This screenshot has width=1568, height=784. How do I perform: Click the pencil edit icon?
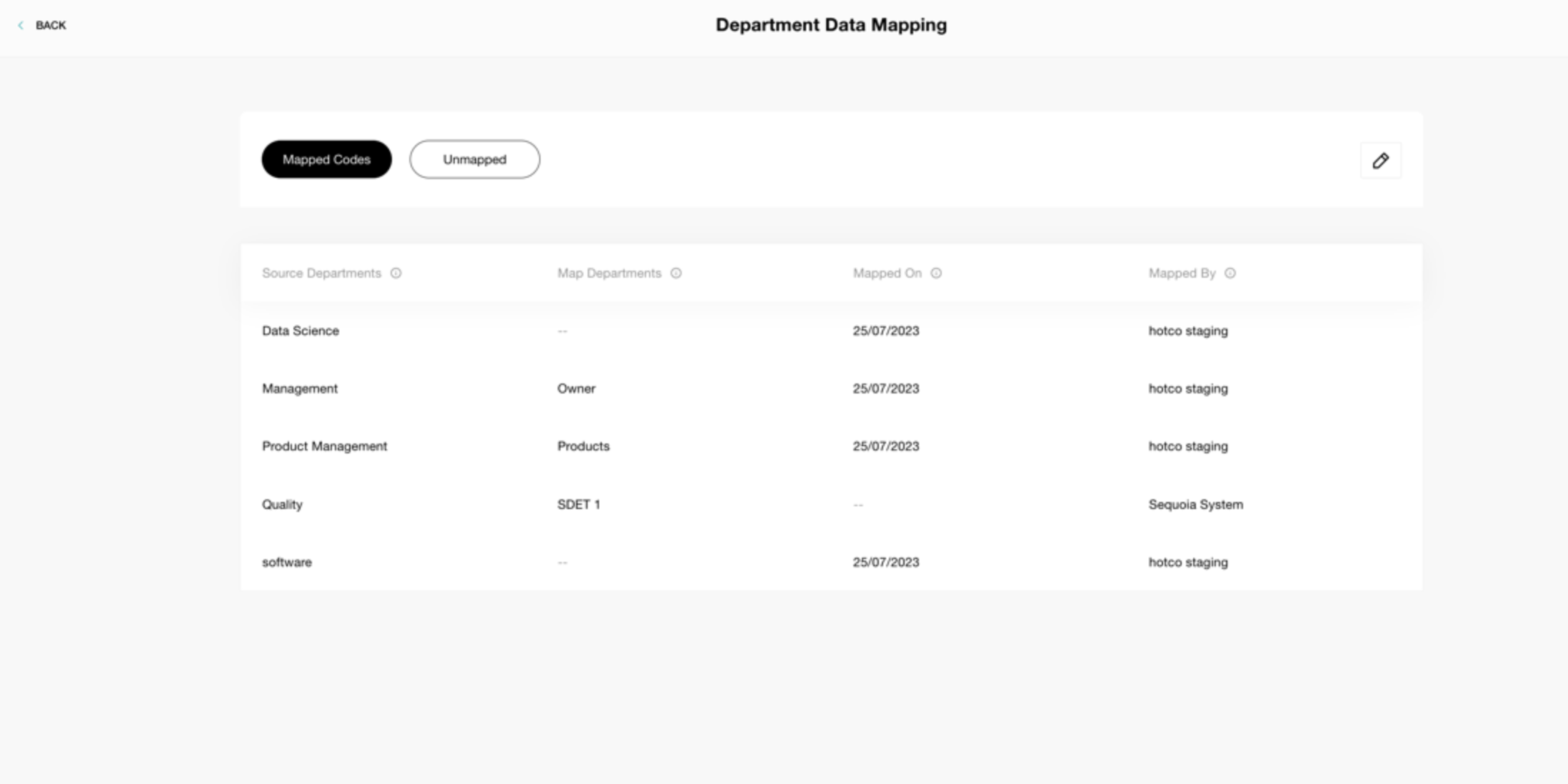tap(1380, 161)
